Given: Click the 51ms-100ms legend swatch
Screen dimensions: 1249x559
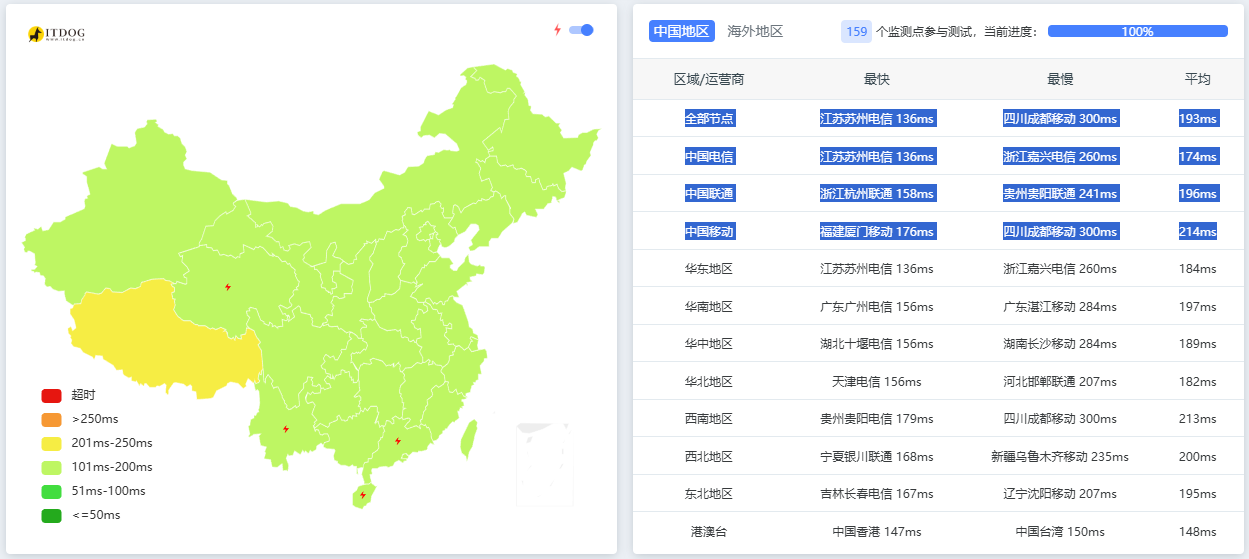Looking at the screenshot, I should point(51,491).
